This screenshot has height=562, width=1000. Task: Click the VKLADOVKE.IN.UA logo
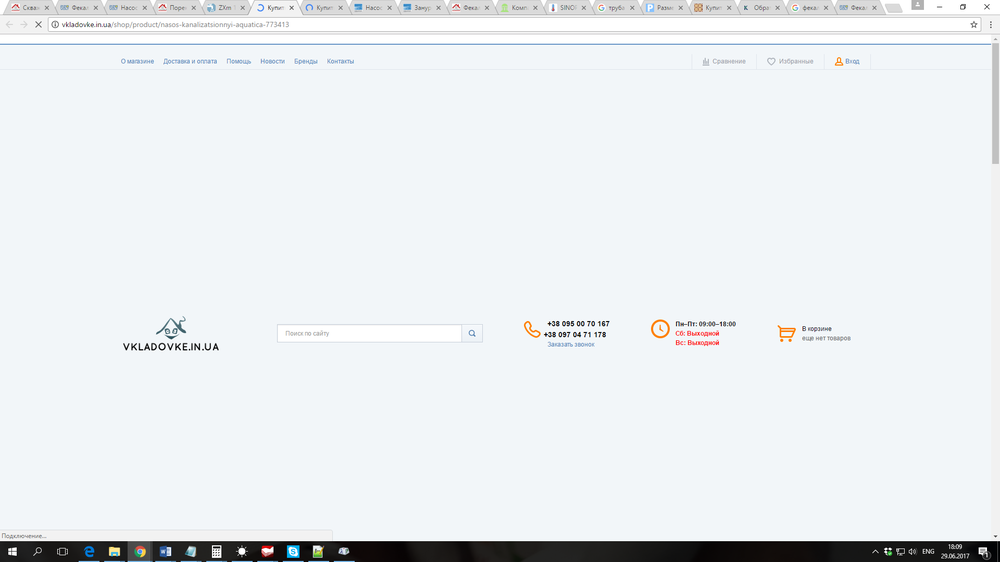click(x=171, y=334)
